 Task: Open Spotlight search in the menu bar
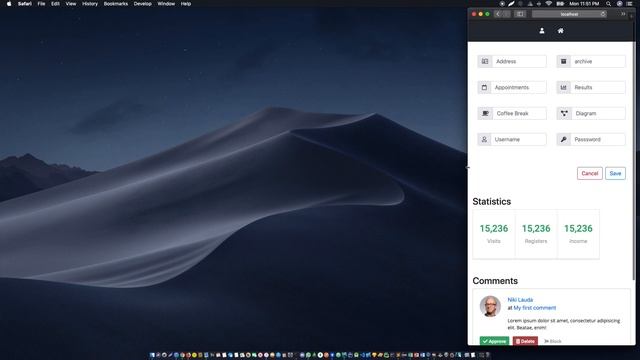point(608,4)
